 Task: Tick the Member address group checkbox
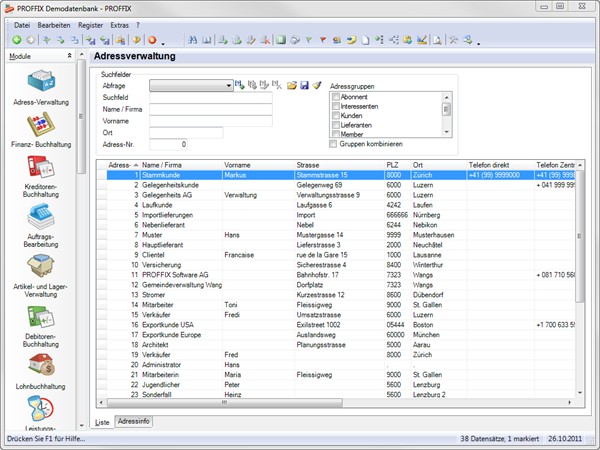click(336, 134)
